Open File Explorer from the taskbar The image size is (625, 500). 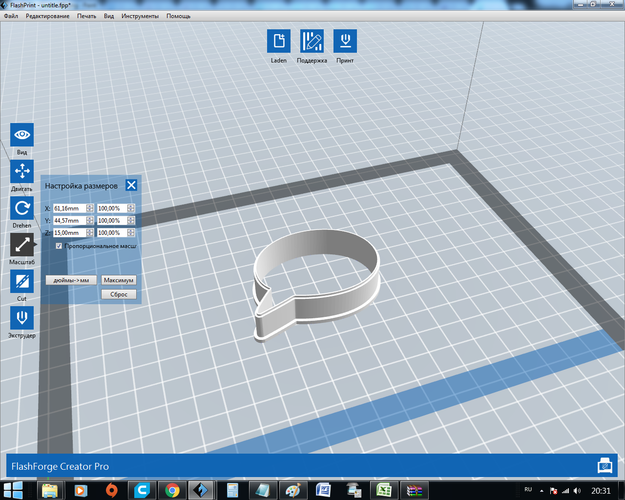pyautogui.click(x=50, y=490)
